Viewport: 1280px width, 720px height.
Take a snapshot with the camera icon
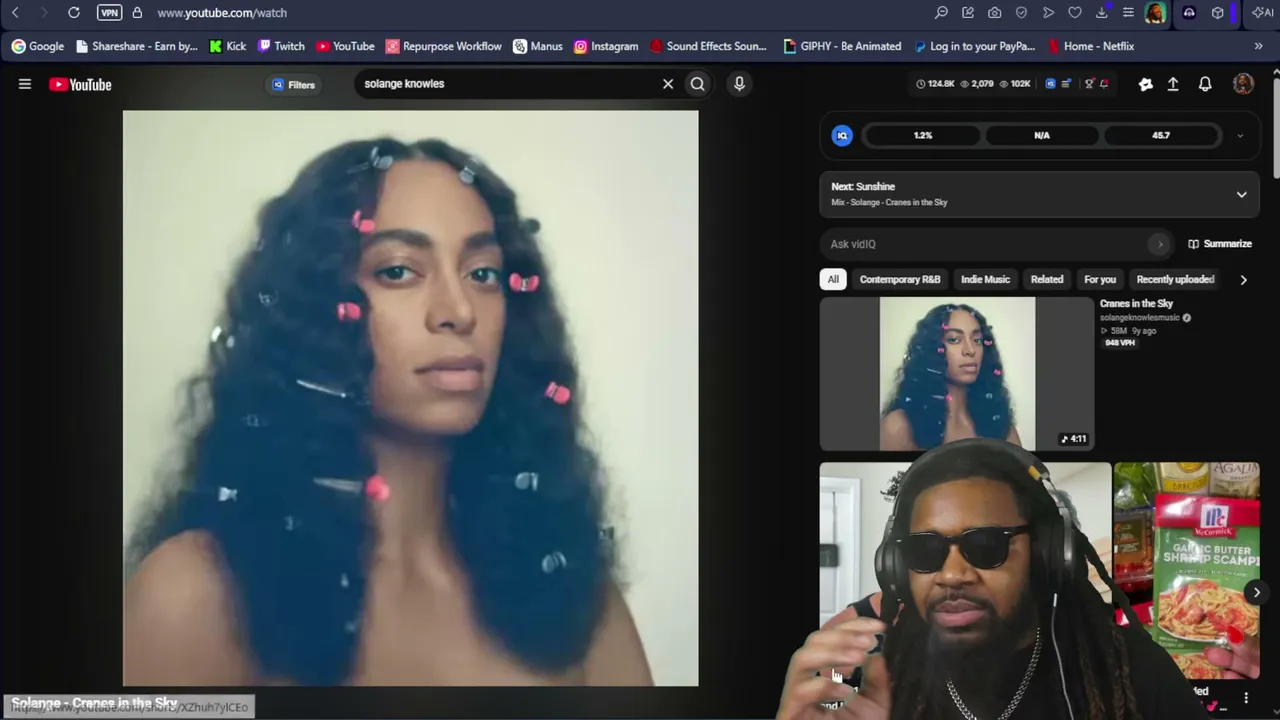point(994,13)
